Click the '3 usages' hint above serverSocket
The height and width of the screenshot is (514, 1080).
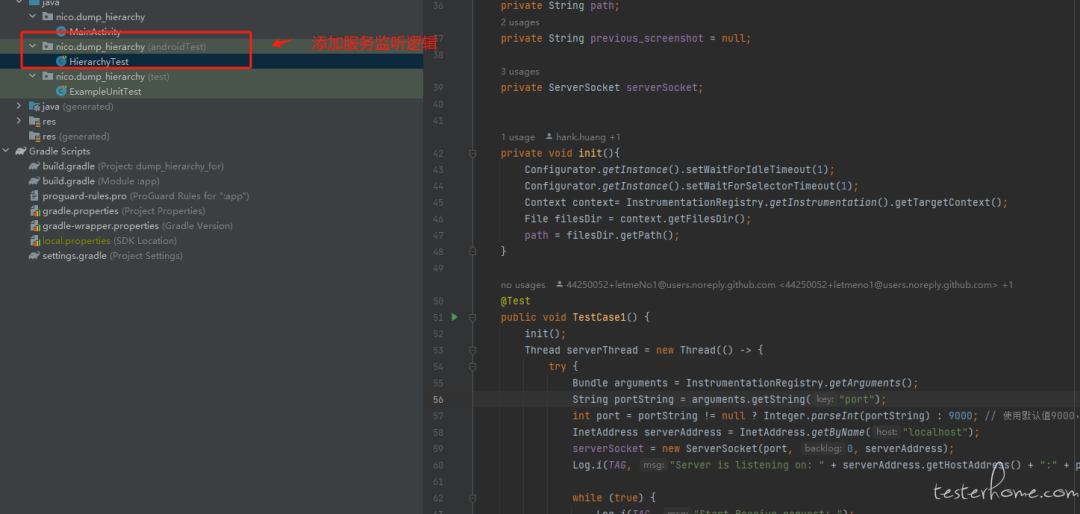pyautogui.click(x=519, y=72)
